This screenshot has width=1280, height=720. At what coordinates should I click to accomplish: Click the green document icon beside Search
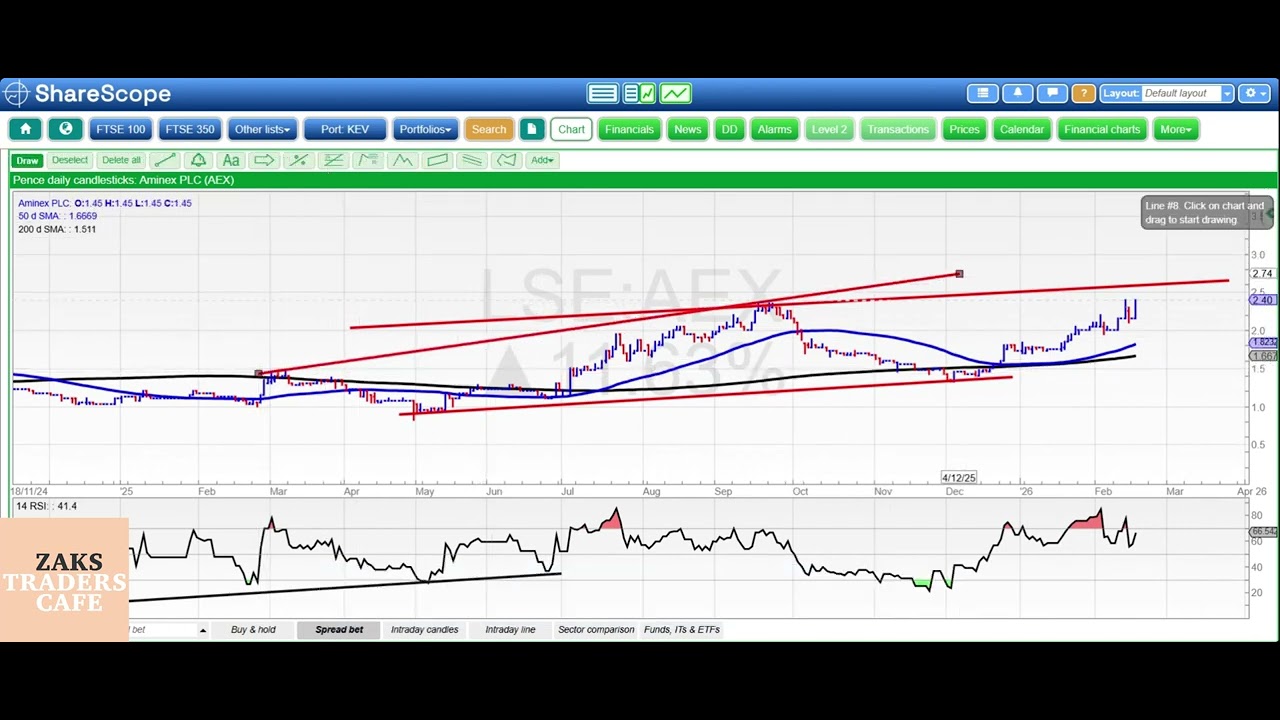[532, 129]
